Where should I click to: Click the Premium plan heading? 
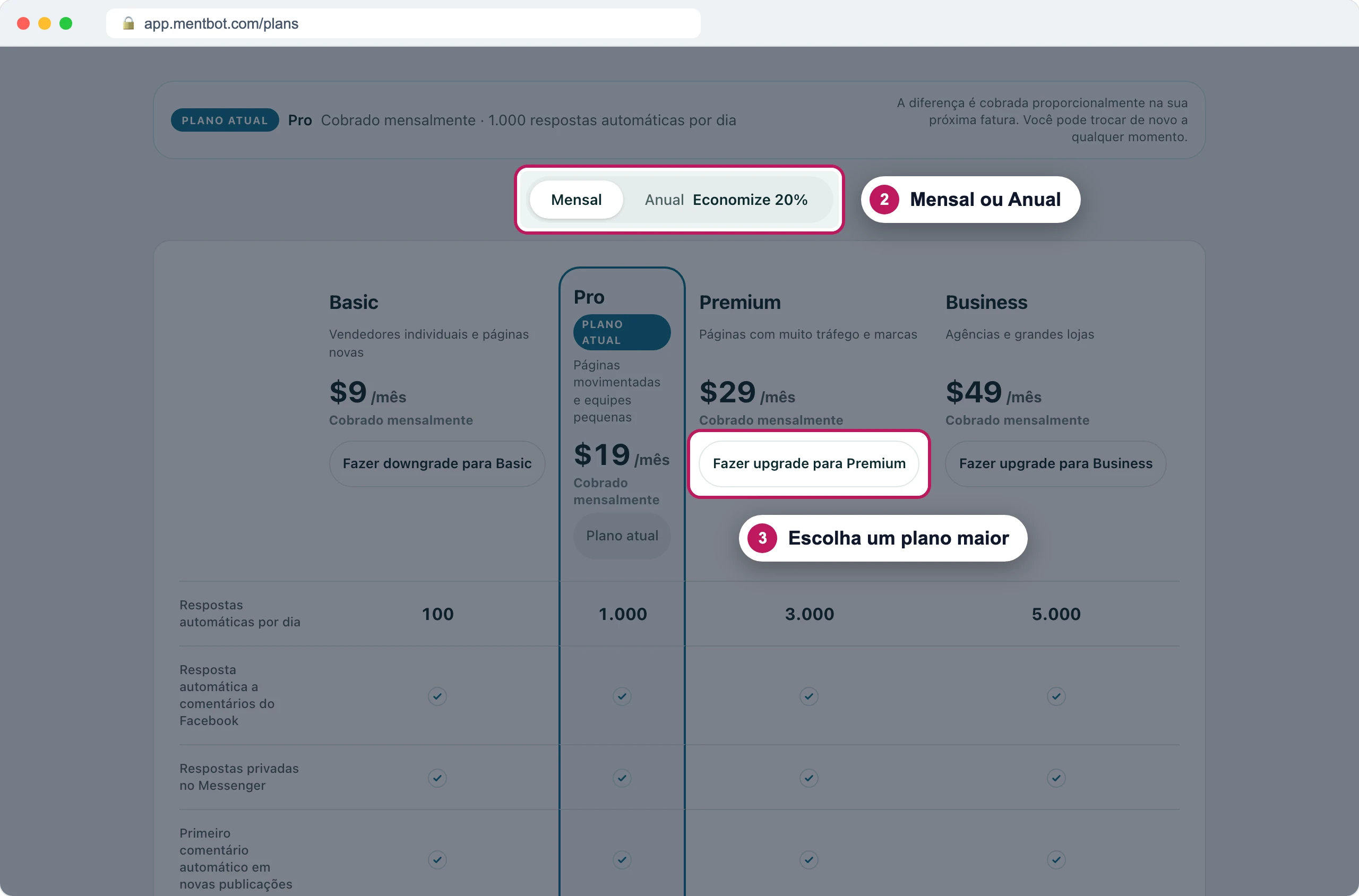click(740, 301)
